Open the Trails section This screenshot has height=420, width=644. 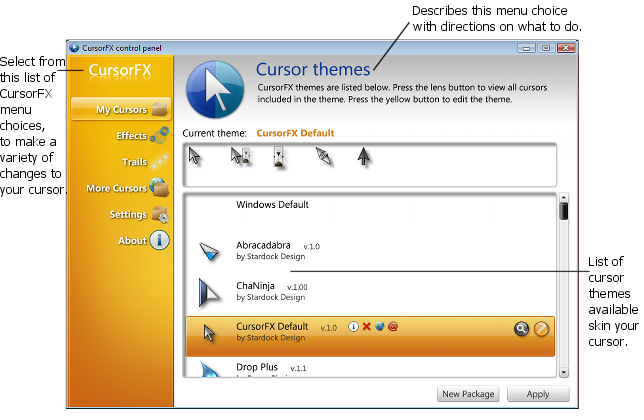pyautogui.click(x=134, y=162)
